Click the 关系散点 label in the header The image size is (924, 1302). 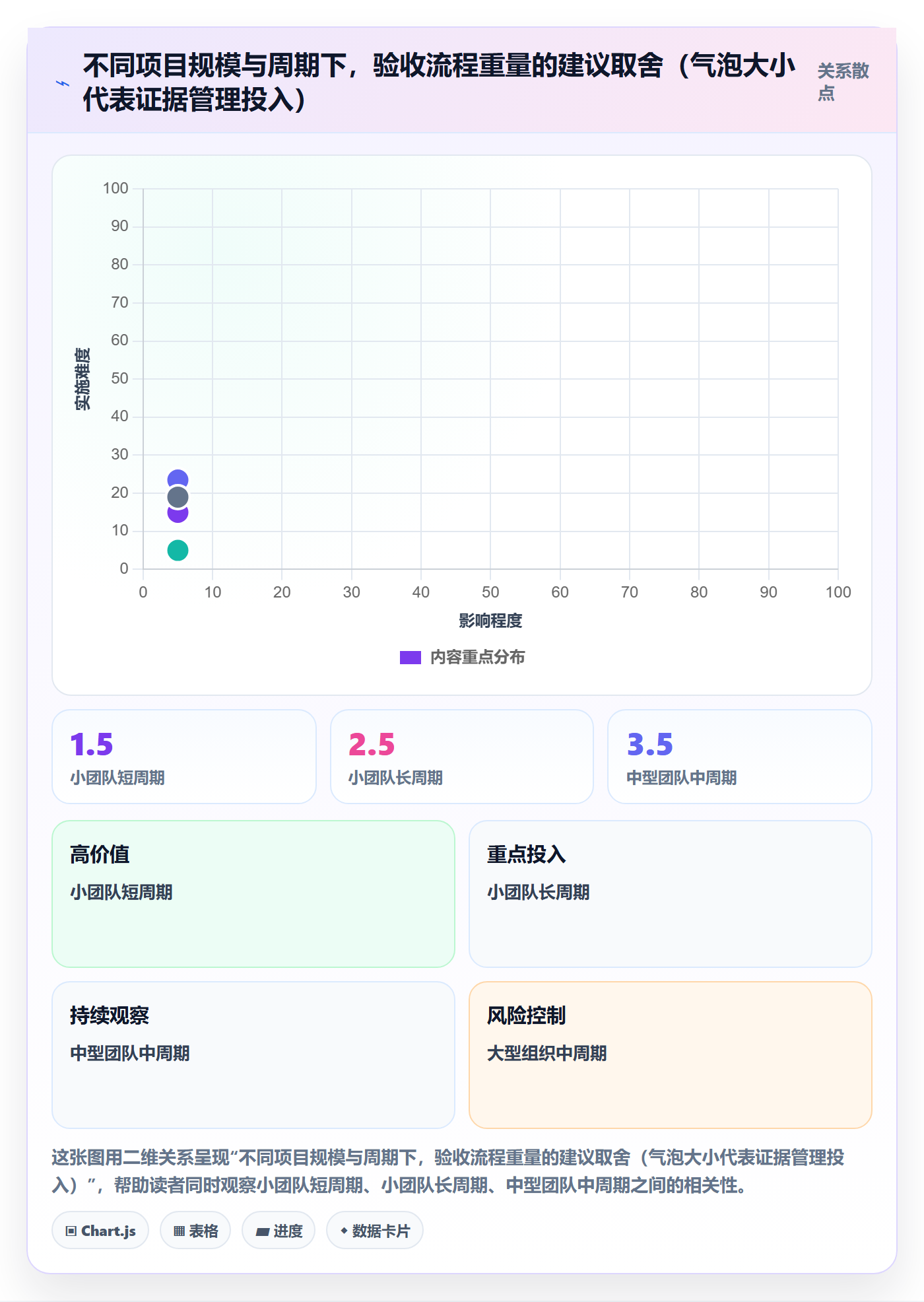click(843, 82)
